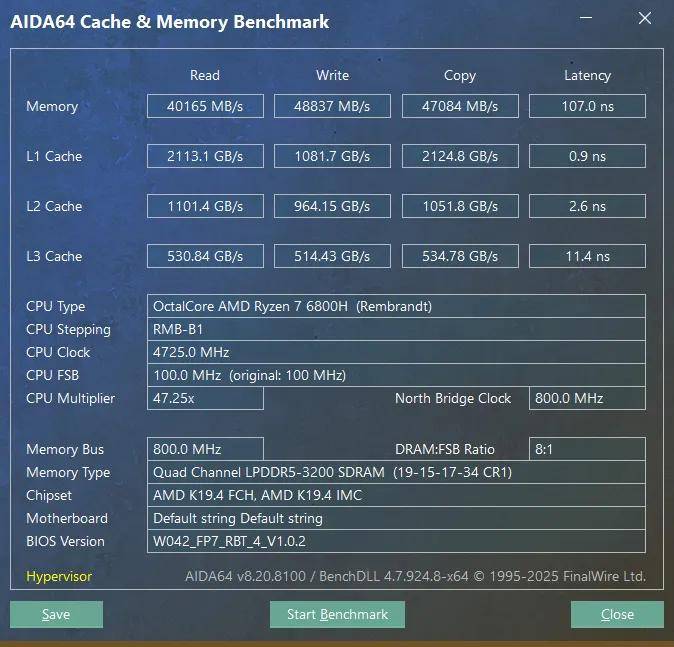Click the North Bridge Clock label

tap(453, 399)
